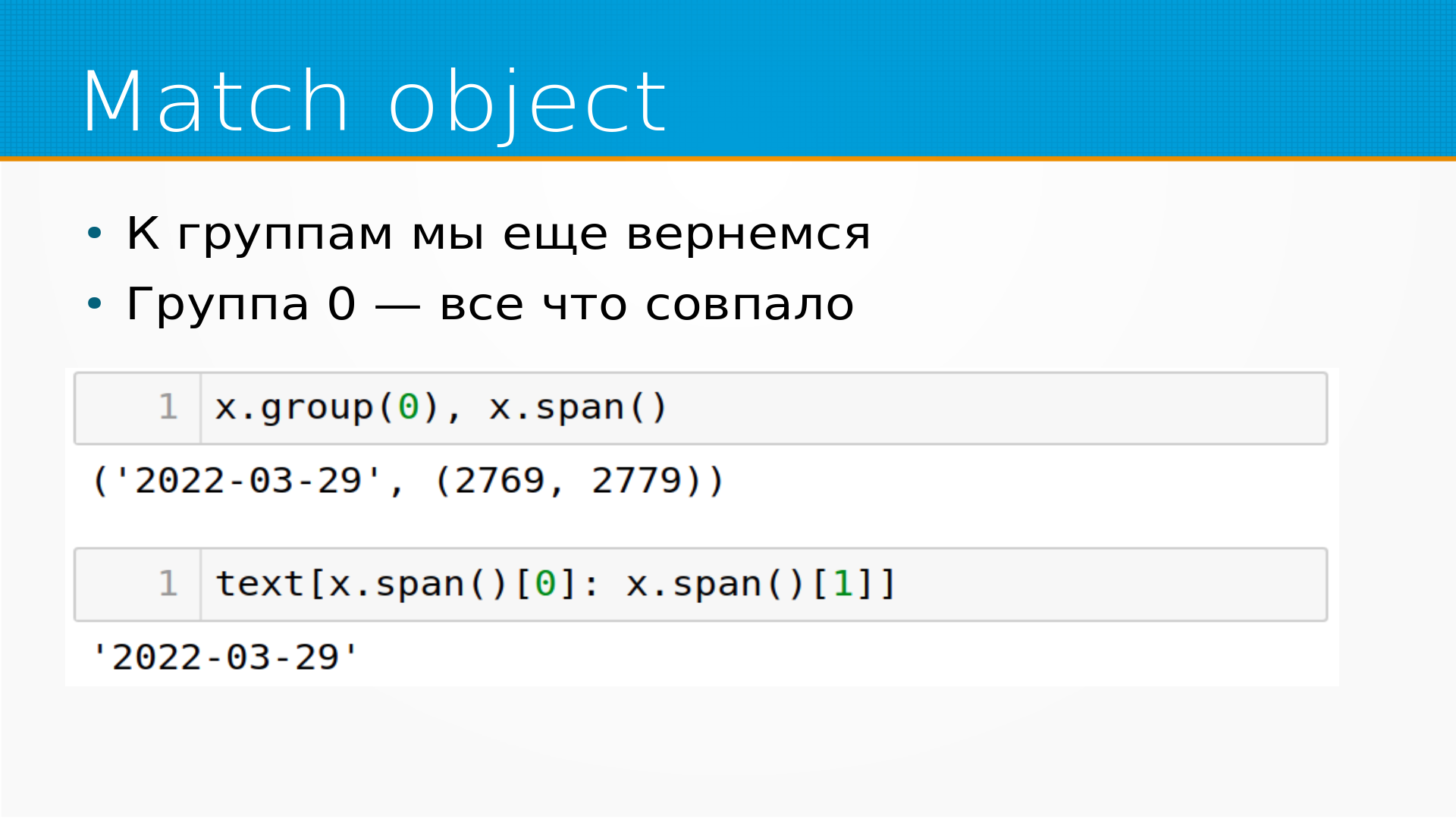
Task: Click the "Match object" slide title
Action: click(x=373, y=102)
